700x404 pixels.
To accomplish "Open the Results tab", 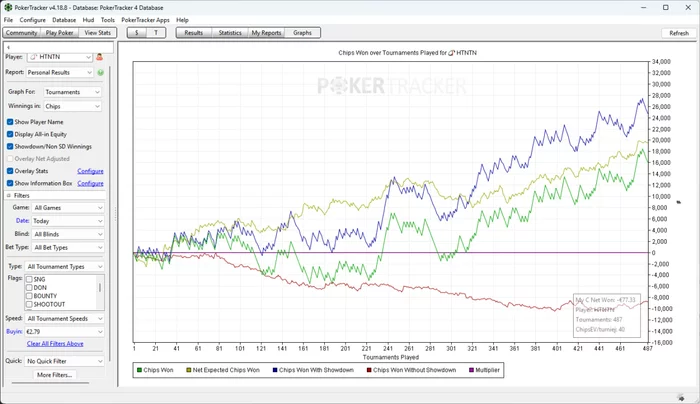I will pos(194,33).
